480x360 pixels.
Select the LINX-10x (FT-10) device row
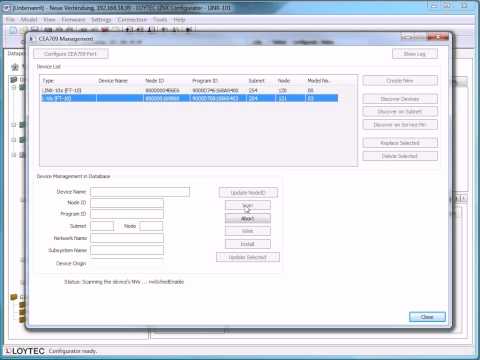189,90
